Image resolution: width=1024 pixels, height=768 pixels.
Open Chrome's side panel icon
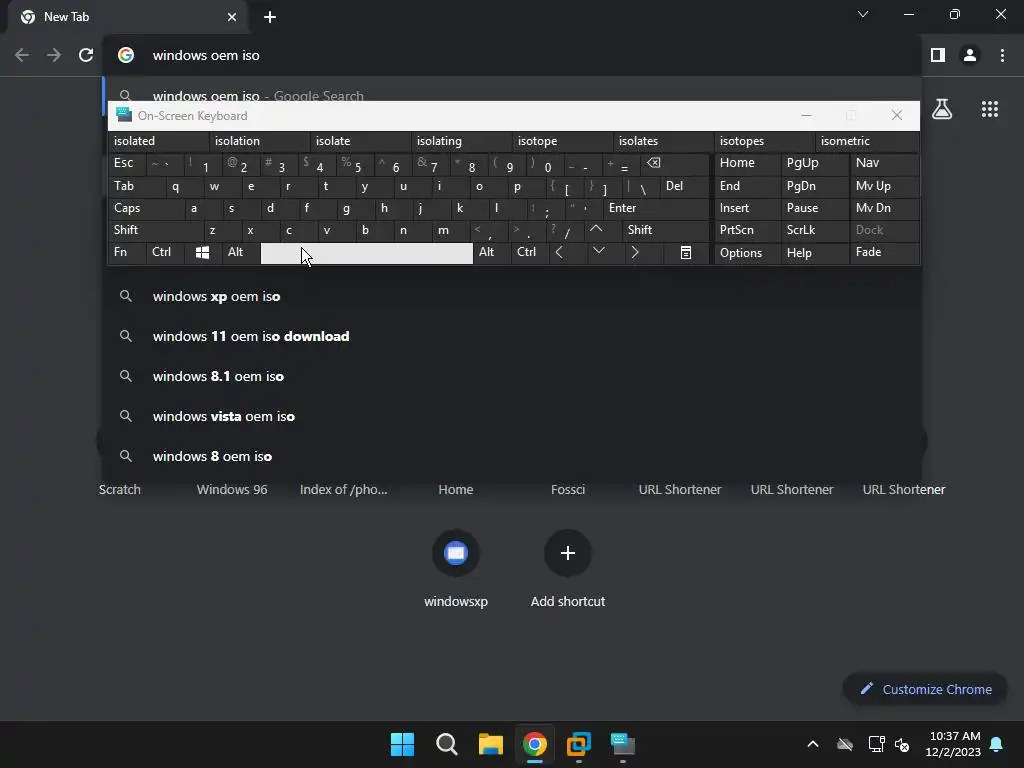[938, 56]
